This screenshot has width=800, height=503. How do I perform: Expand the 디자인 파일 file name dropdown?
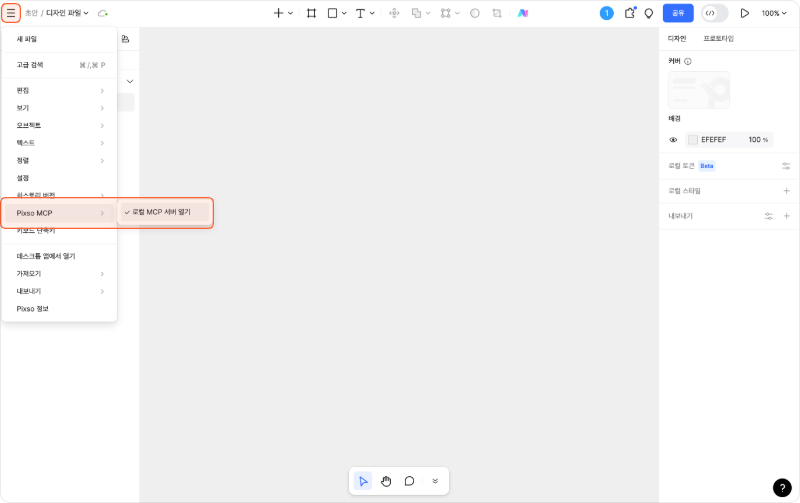tap(67, 13)
